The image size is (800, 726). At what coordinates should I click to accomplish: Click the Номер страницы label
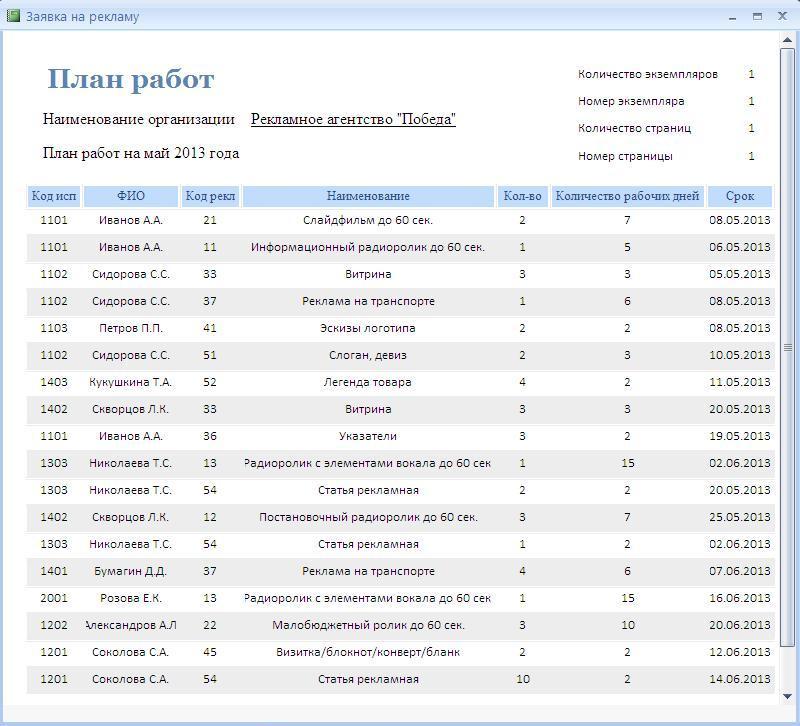click(x=625, y=156)
